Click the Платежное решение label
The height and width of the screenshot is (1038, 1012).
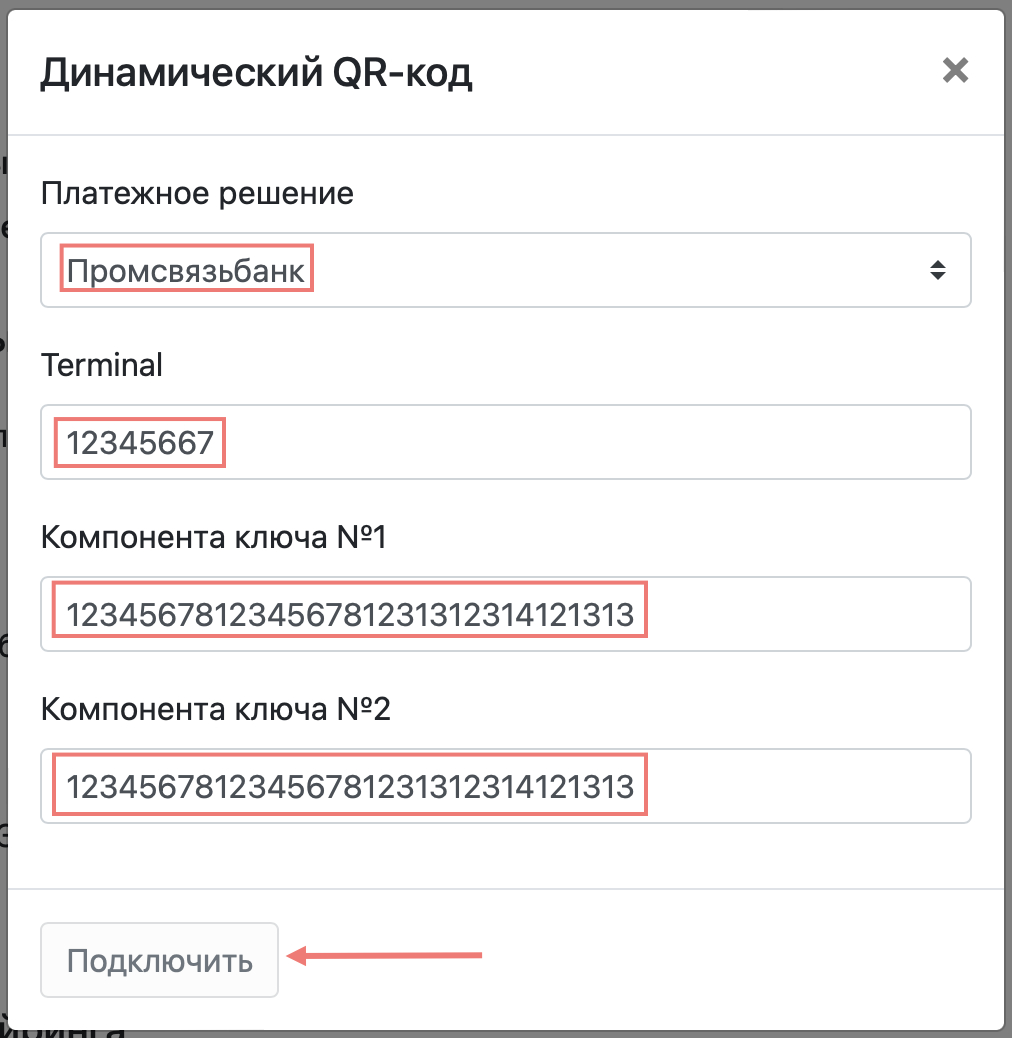(x=197, y=193)
